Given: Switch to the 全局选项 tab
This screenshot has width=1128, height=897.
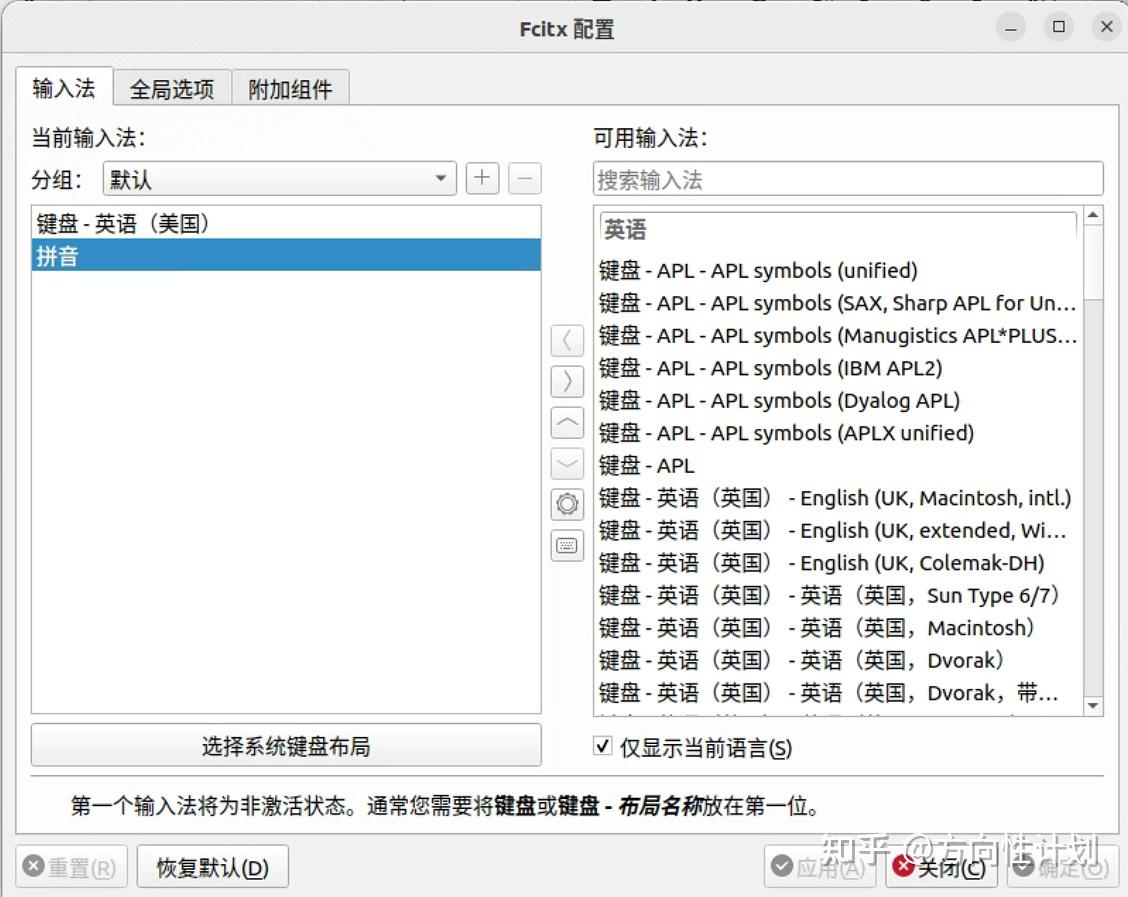Looking at the screenshot, I should [x=172, y=88].
